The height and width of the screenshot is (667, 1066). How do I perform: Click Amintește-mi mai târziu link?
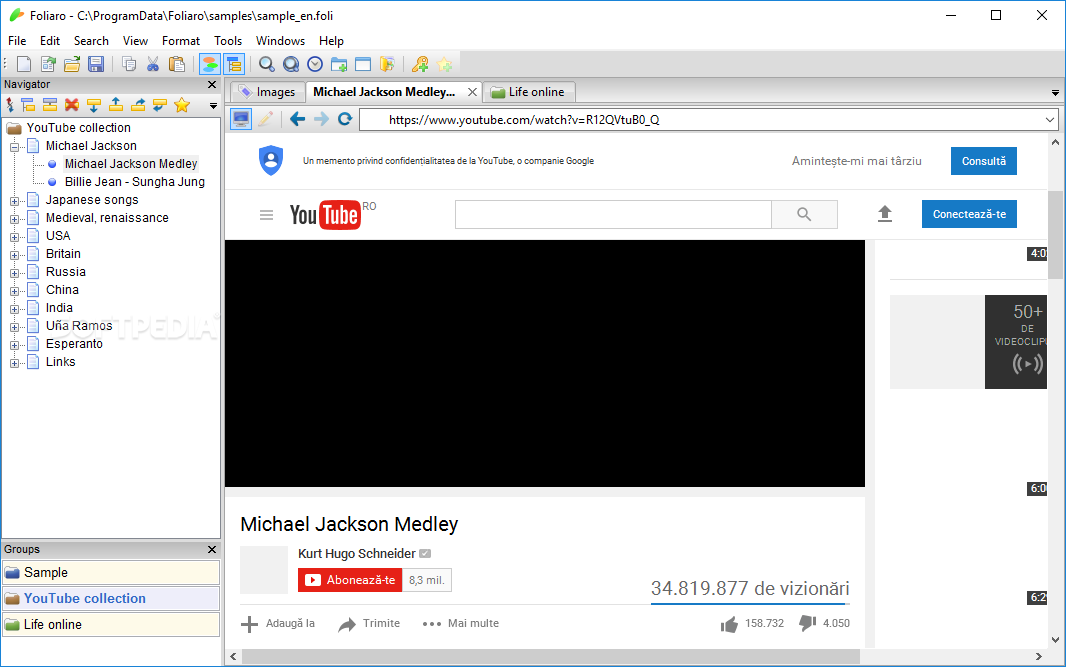[857, 161]
